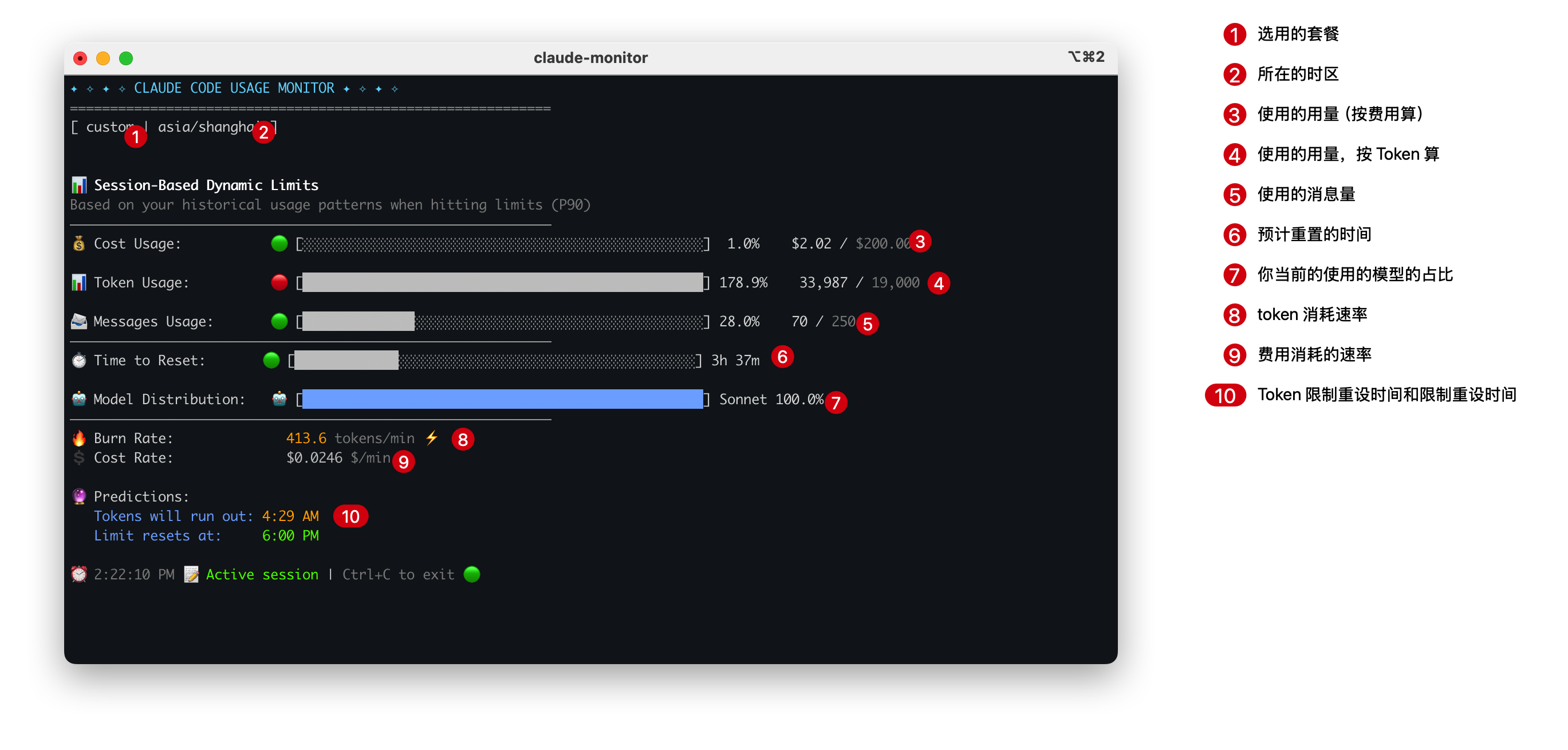Viewport: 1568px width, 750px height.
Task: Click the Messages Usage progress bar
Action: (502, 321)
